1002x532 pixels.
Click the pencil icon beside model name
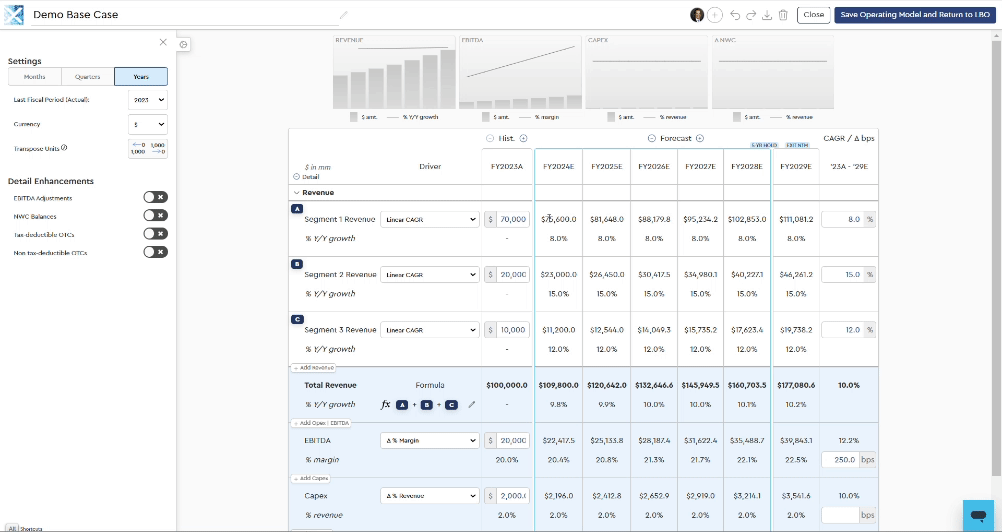pos(344,15)
